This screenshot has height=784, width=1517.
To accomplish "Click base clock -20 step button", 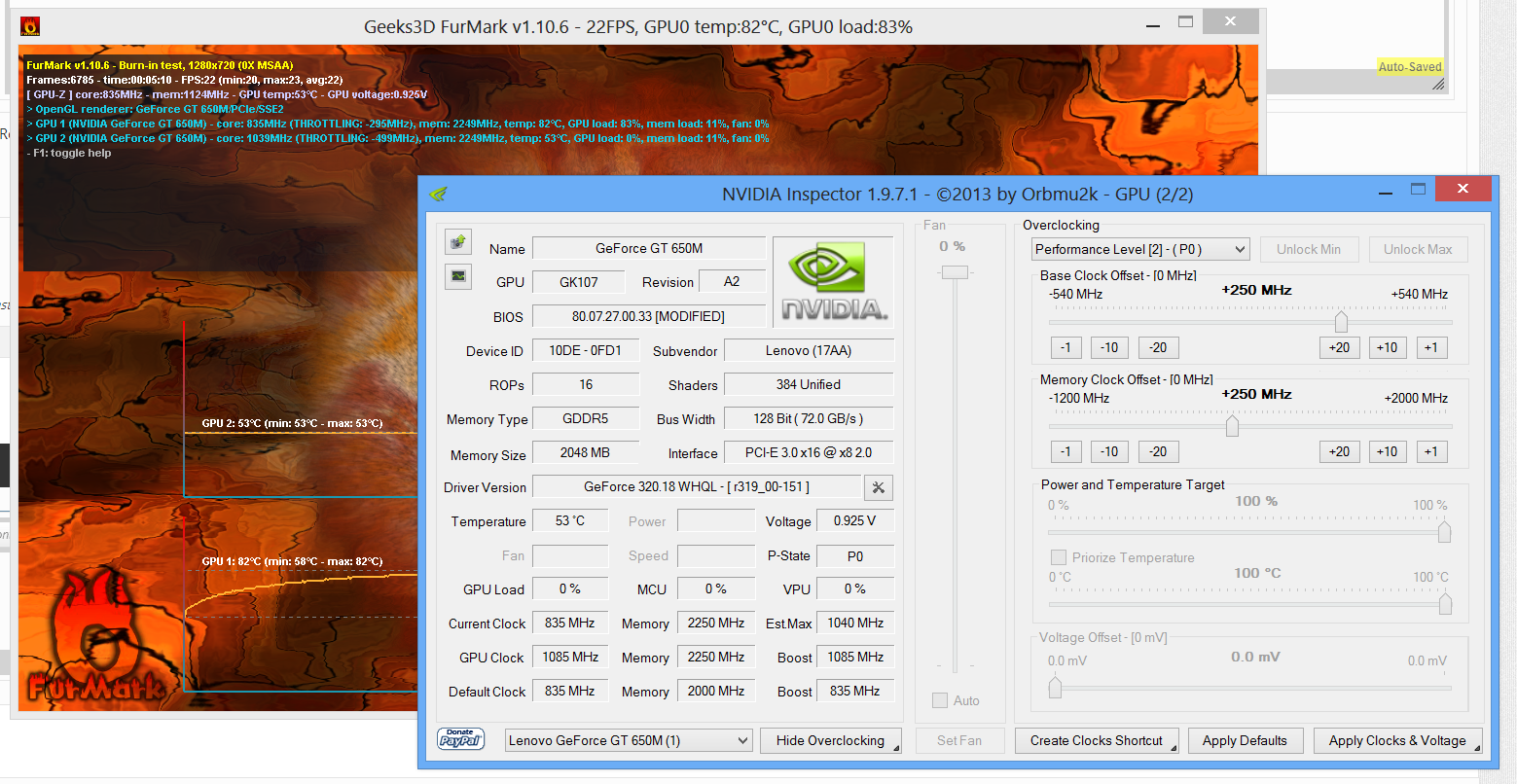I will 1158,347.
